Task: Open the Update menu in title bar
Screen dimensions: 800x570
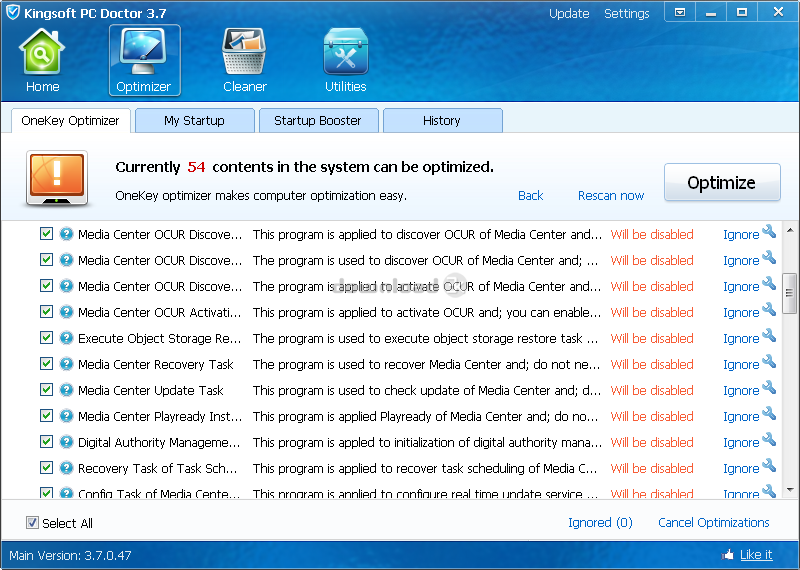Action: (x=569, y=13)
